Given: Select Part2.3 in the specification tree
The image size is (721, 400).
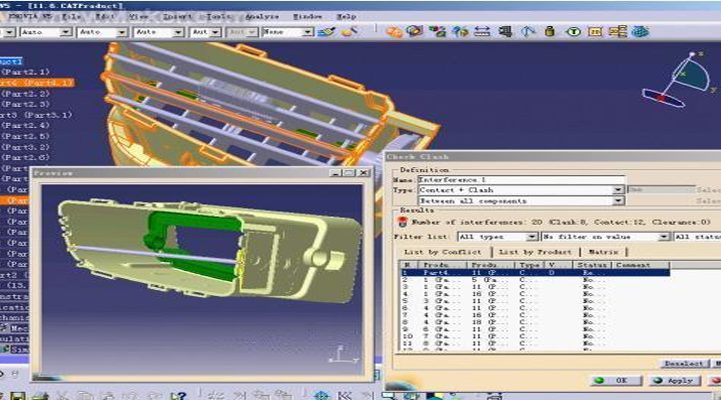Looking at the screenshot, I should [26, 104].
